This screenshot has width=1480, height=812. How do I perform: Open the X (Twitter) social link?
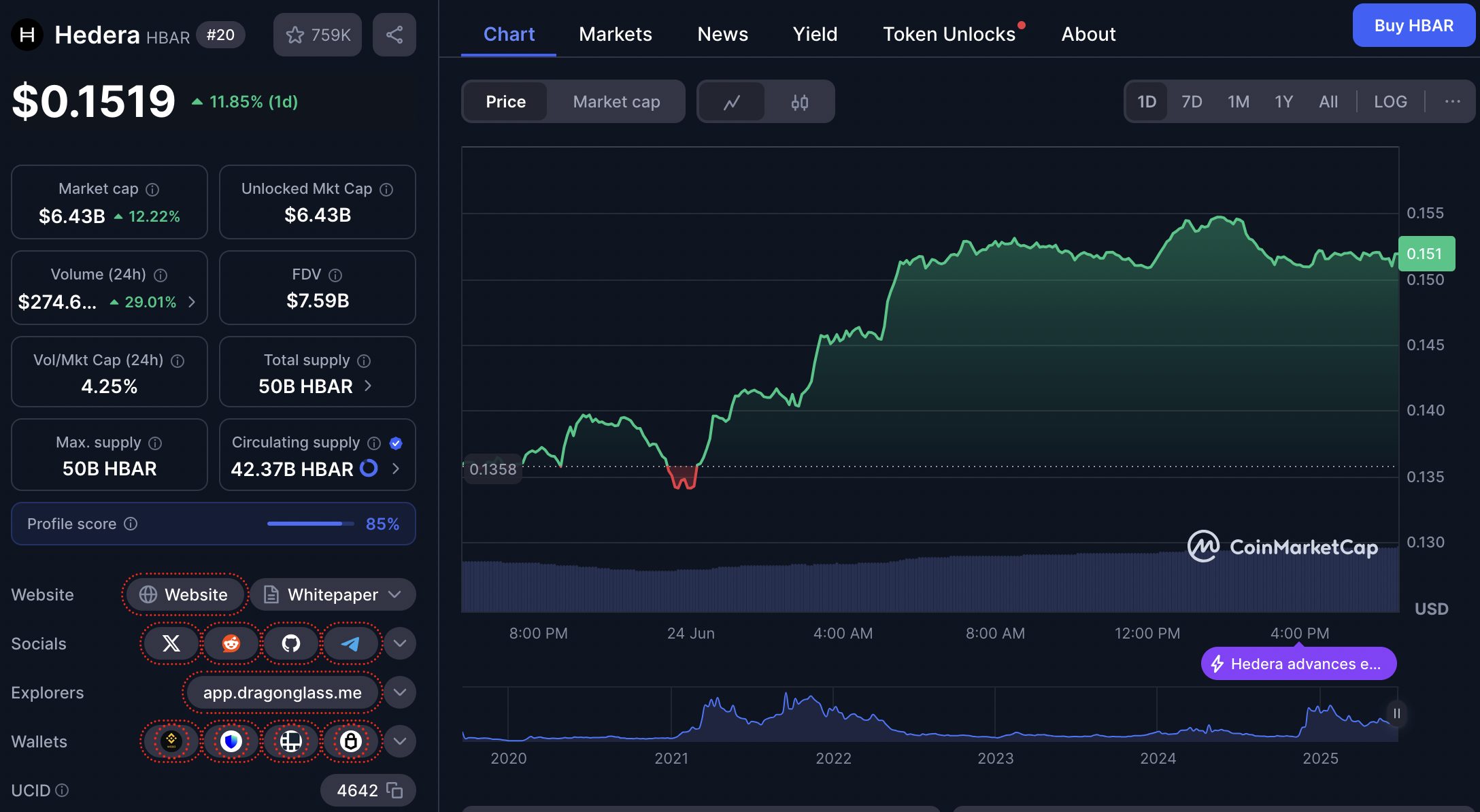(x=171, y=643)
